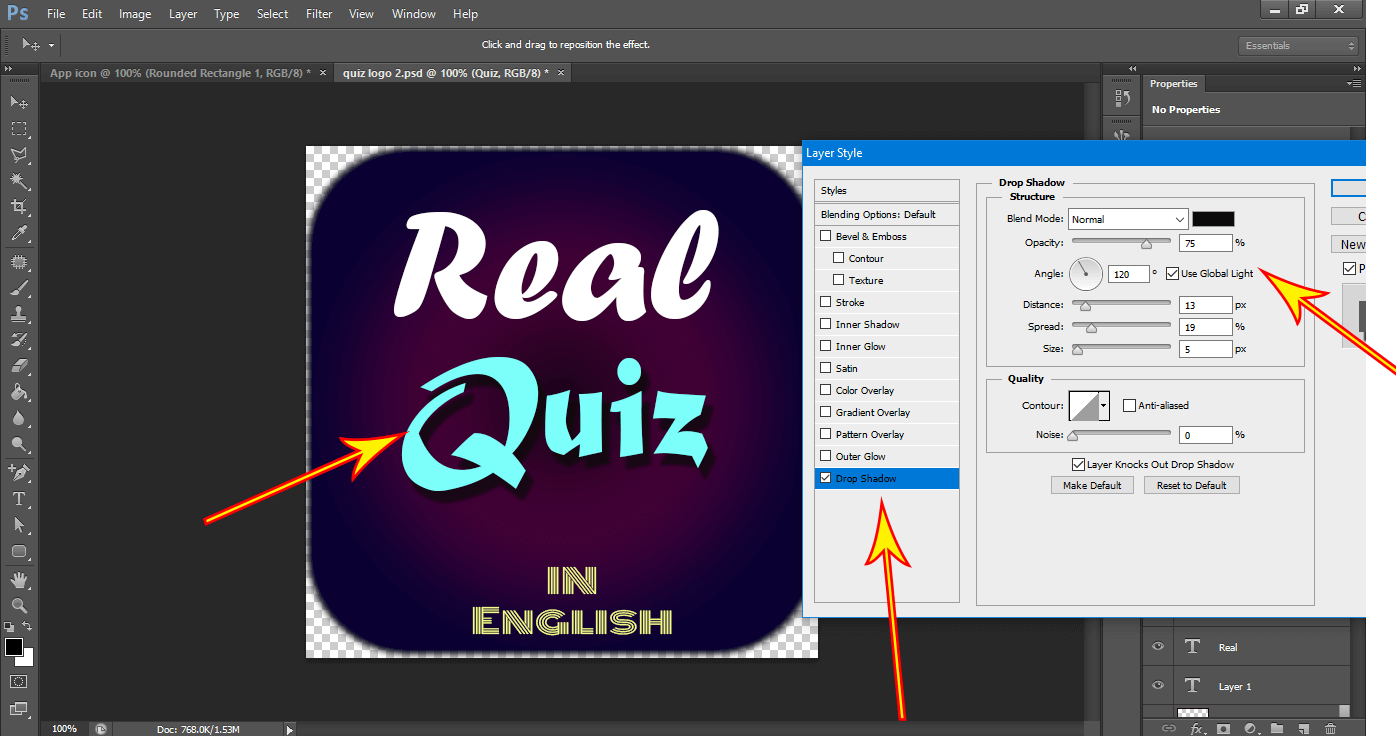
Task: Click the drop shadow color swatch
Action: tap(1213, 219)
